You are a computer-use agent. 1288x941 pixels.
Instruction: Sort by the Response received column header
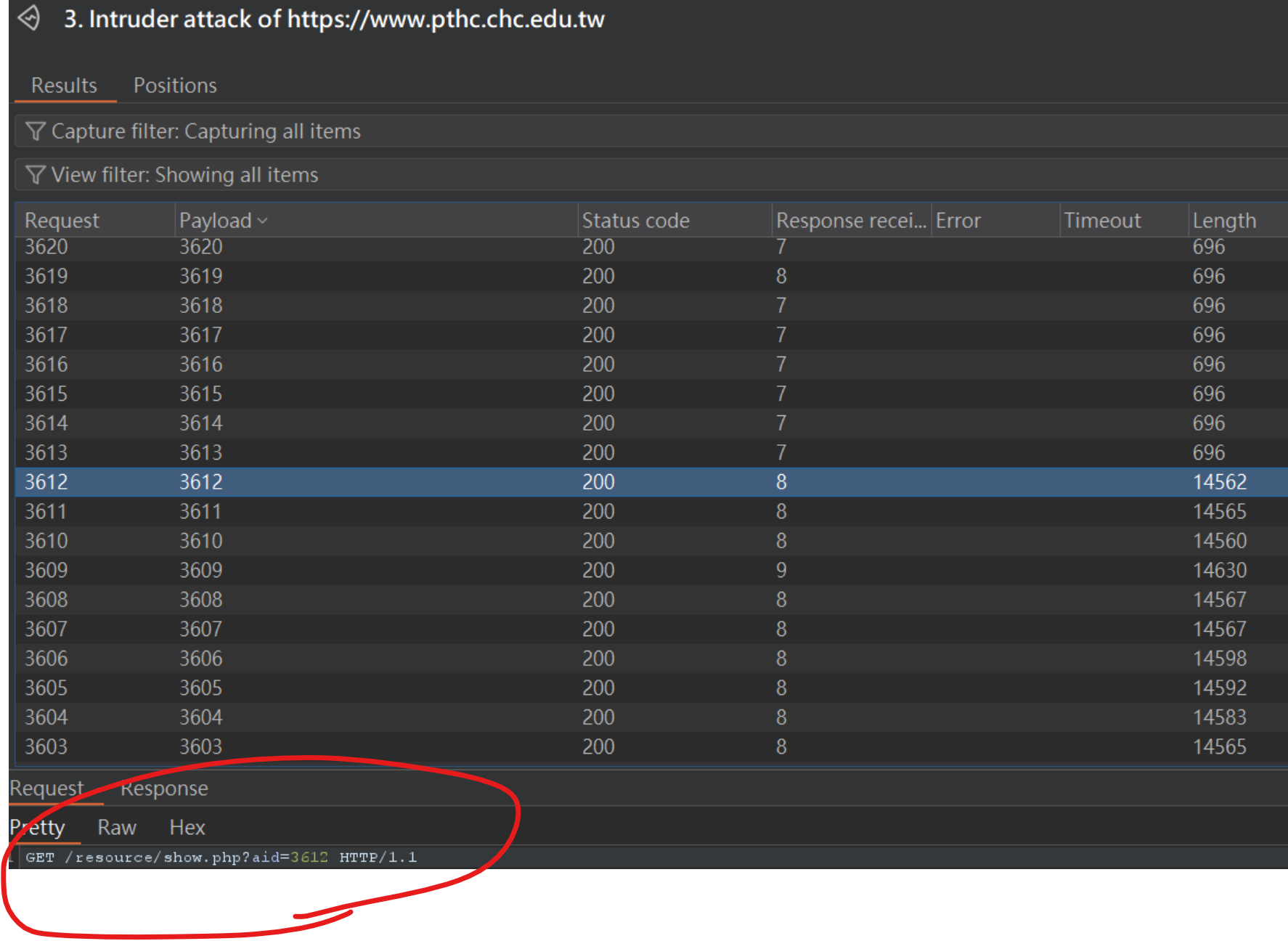click(x=851, y=221)
